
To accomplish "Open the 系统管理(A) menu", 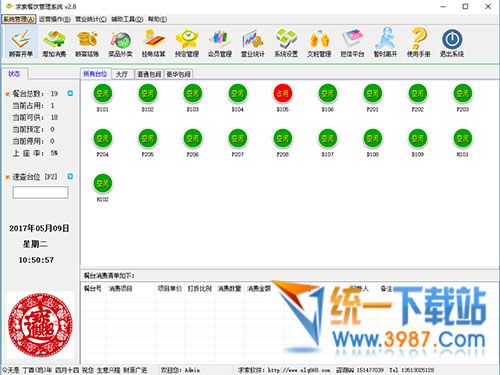I will click(x=19, y=19).
